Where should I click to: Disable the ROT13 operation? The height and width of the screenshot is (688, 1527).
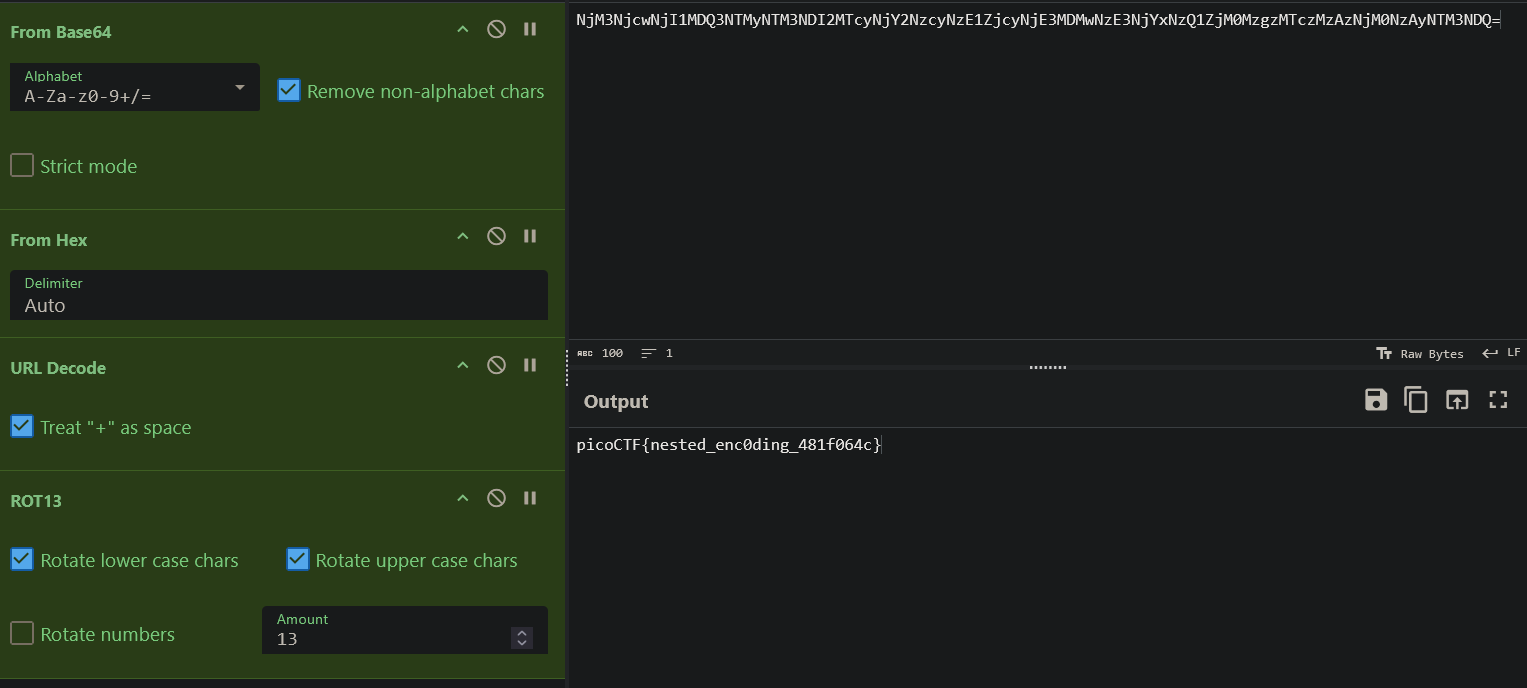496,498
